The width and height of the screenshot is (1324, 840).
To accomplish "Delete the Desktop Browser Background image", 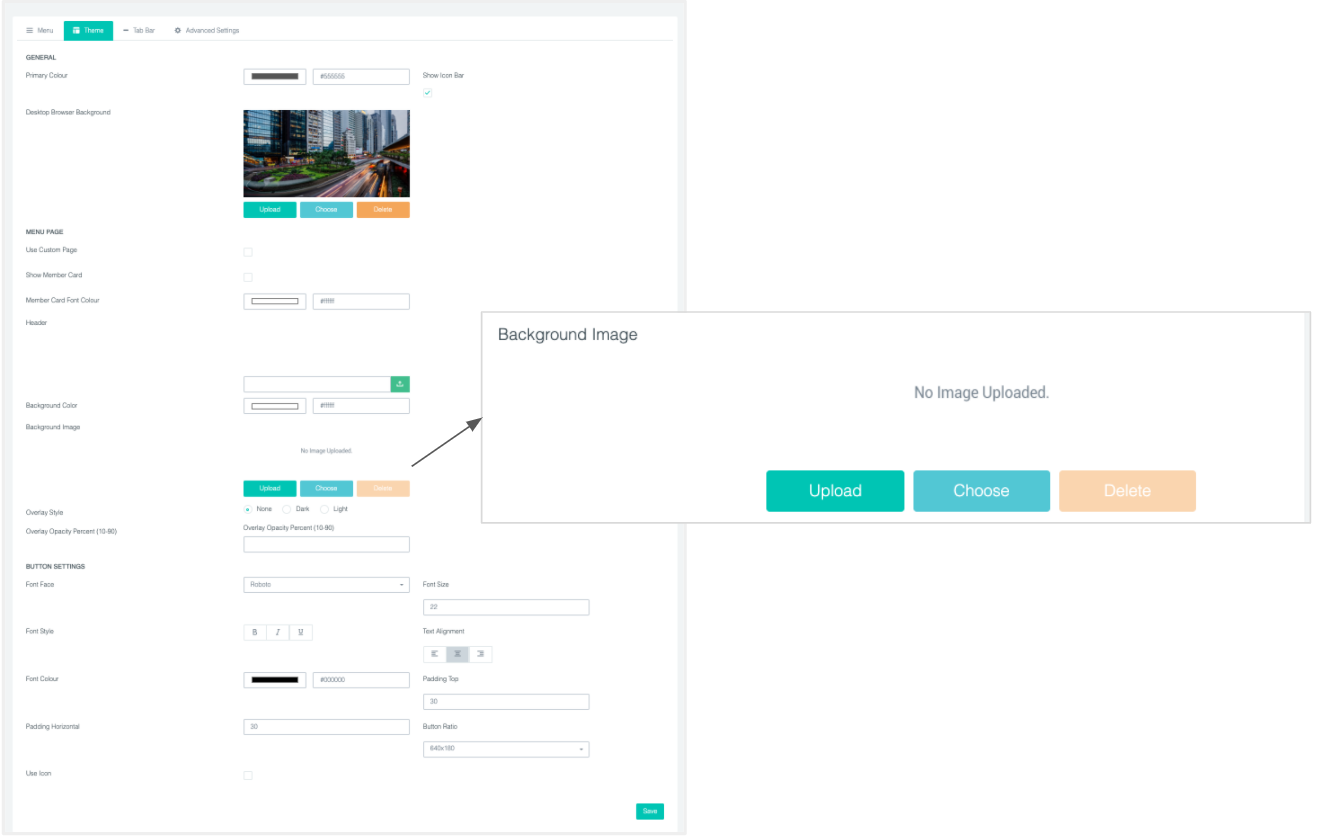I will pyautogui.click(x=383, y=210).
